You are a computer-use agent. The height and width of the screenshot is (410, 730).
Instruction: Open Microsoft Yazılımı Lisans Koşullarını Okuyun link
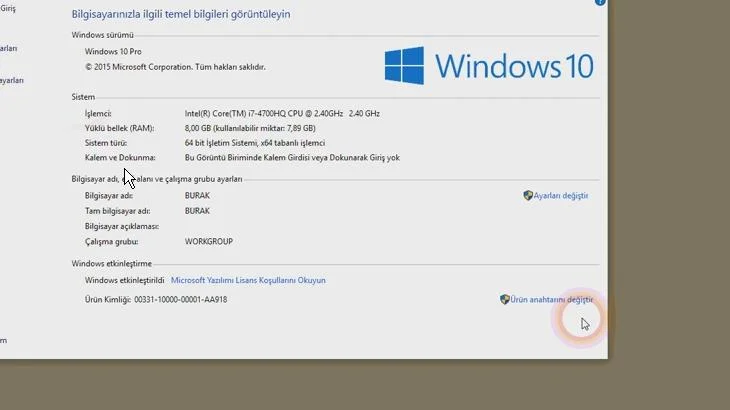248,281
